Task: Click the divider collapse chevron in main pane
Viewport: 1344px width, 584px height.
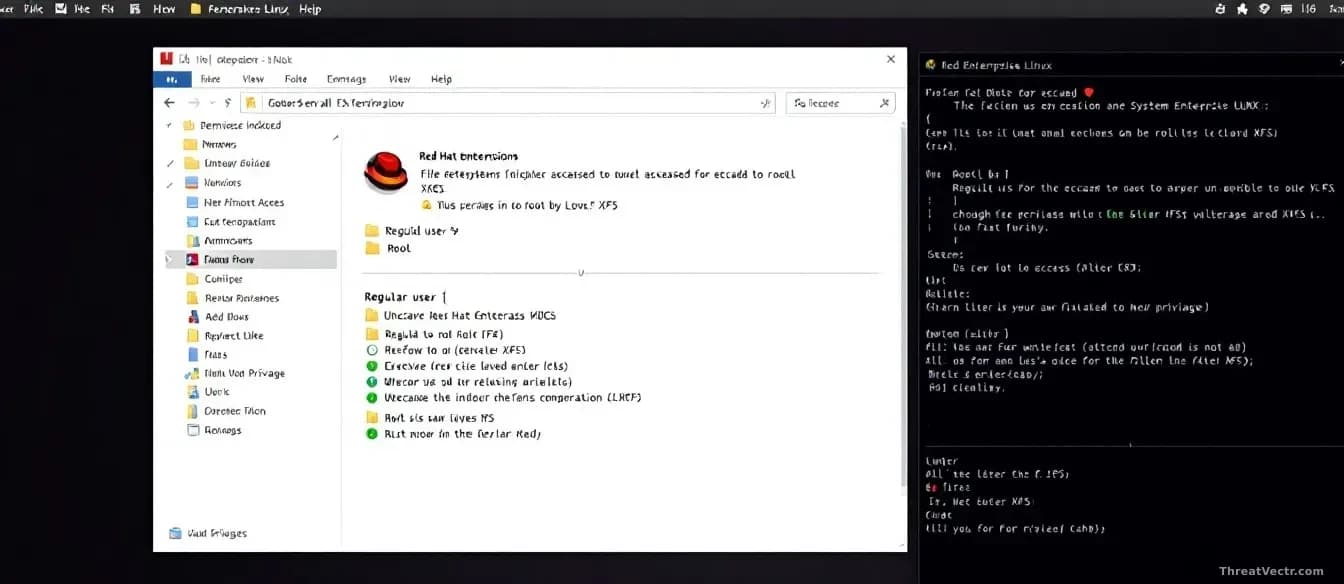Action: point(581,272)
